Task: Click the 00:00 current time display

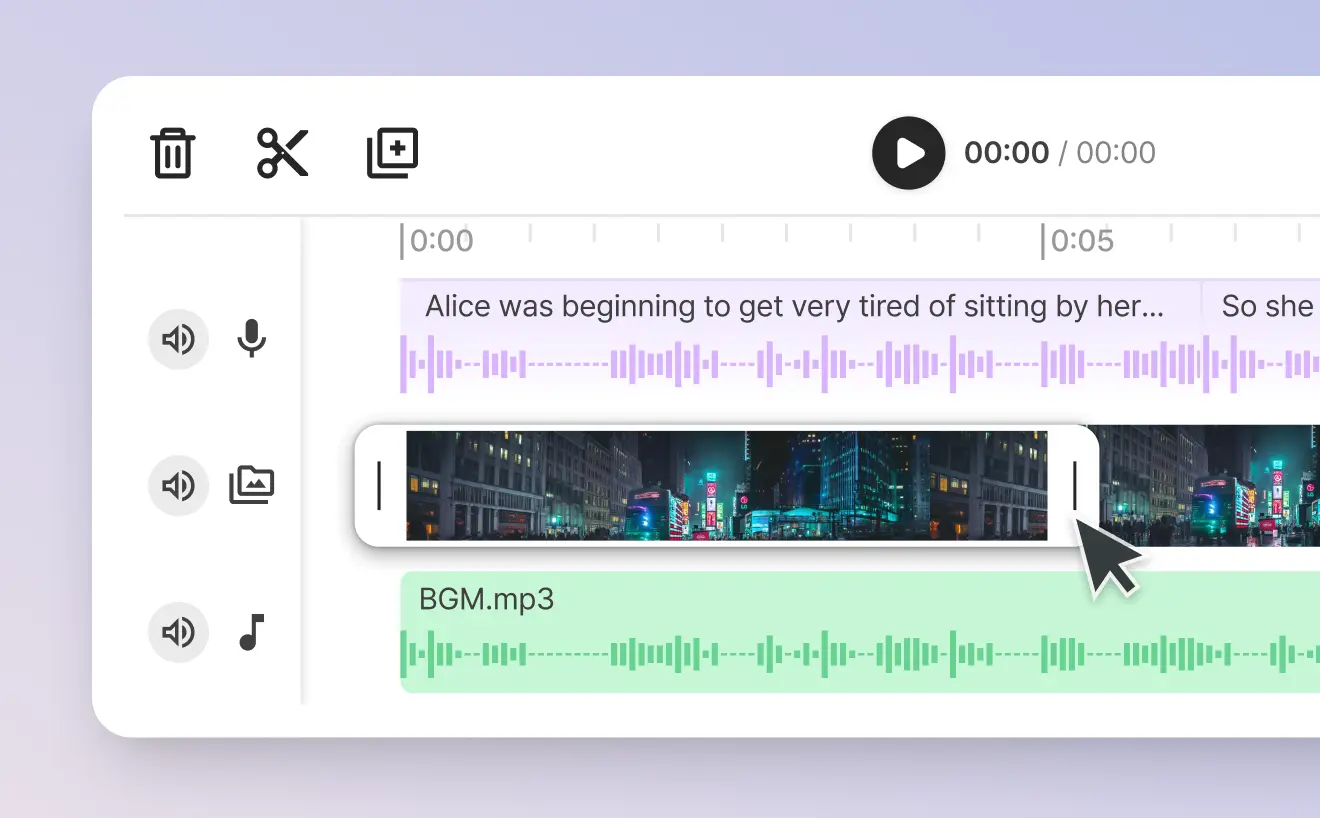Action: click(1007, 153)
